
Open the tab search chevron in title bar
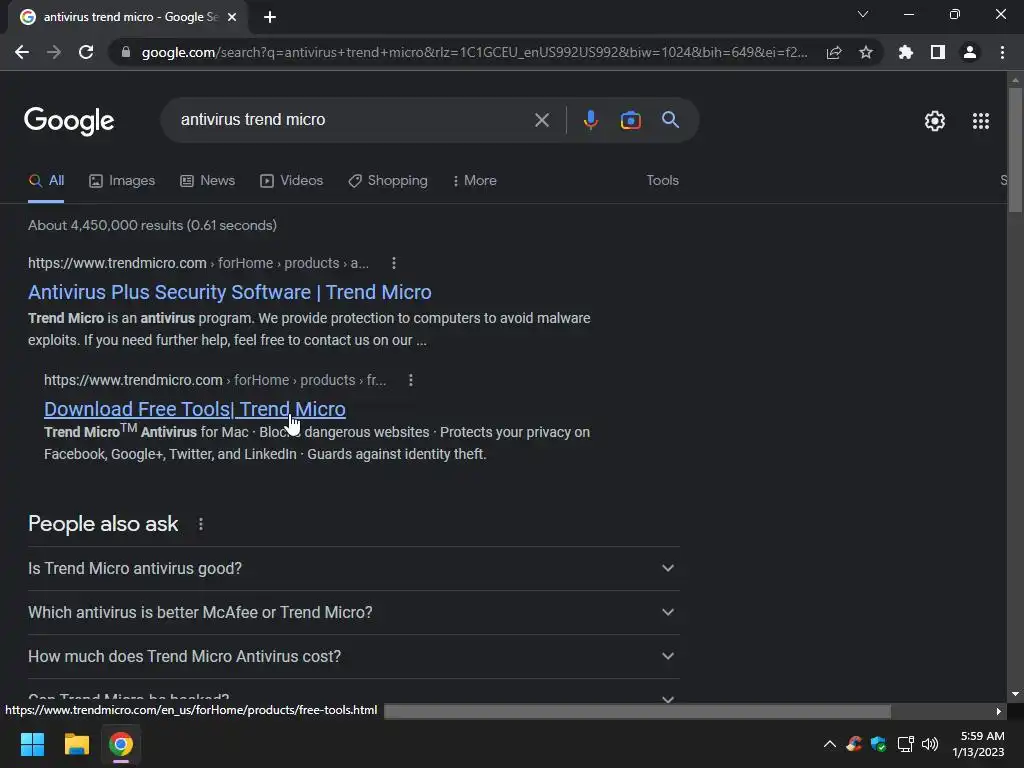[x=863, y=14]
